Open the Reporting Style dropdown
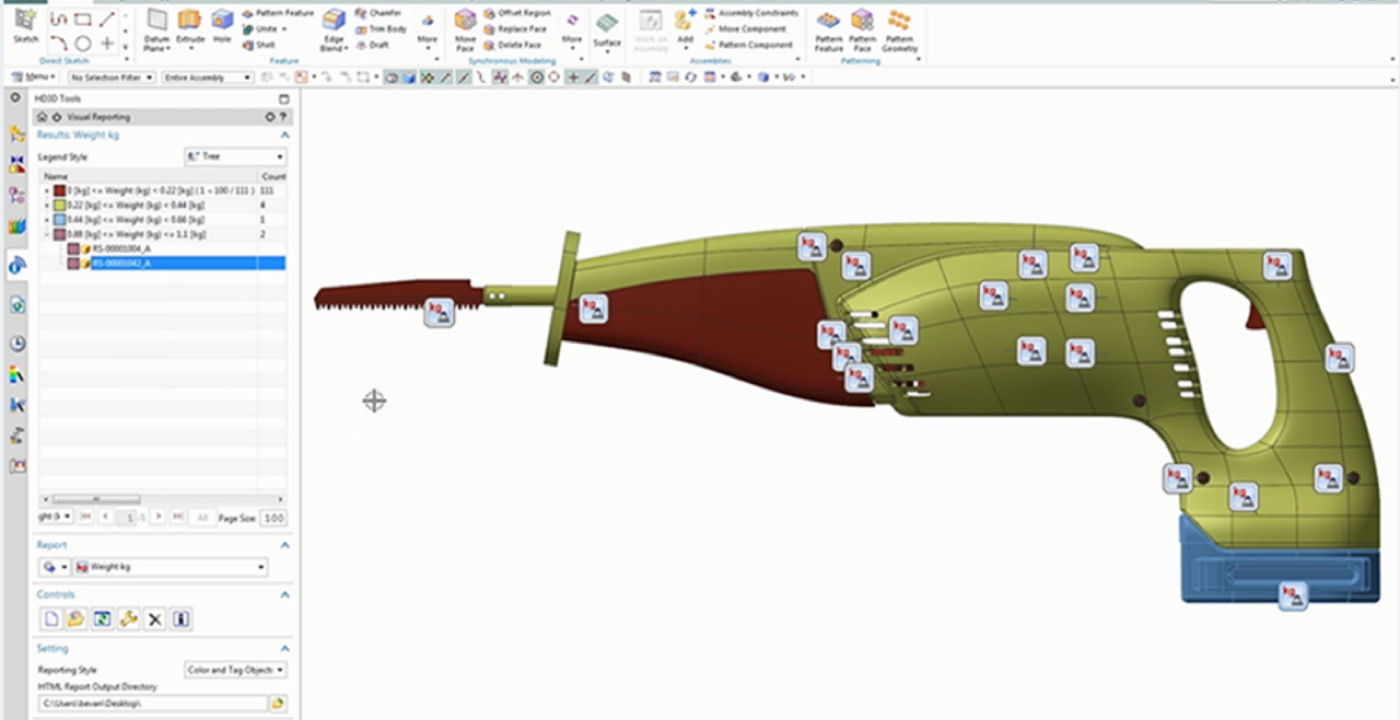Image resolution: width=1400 pixels, height=720 pixels. pos(236,670)
